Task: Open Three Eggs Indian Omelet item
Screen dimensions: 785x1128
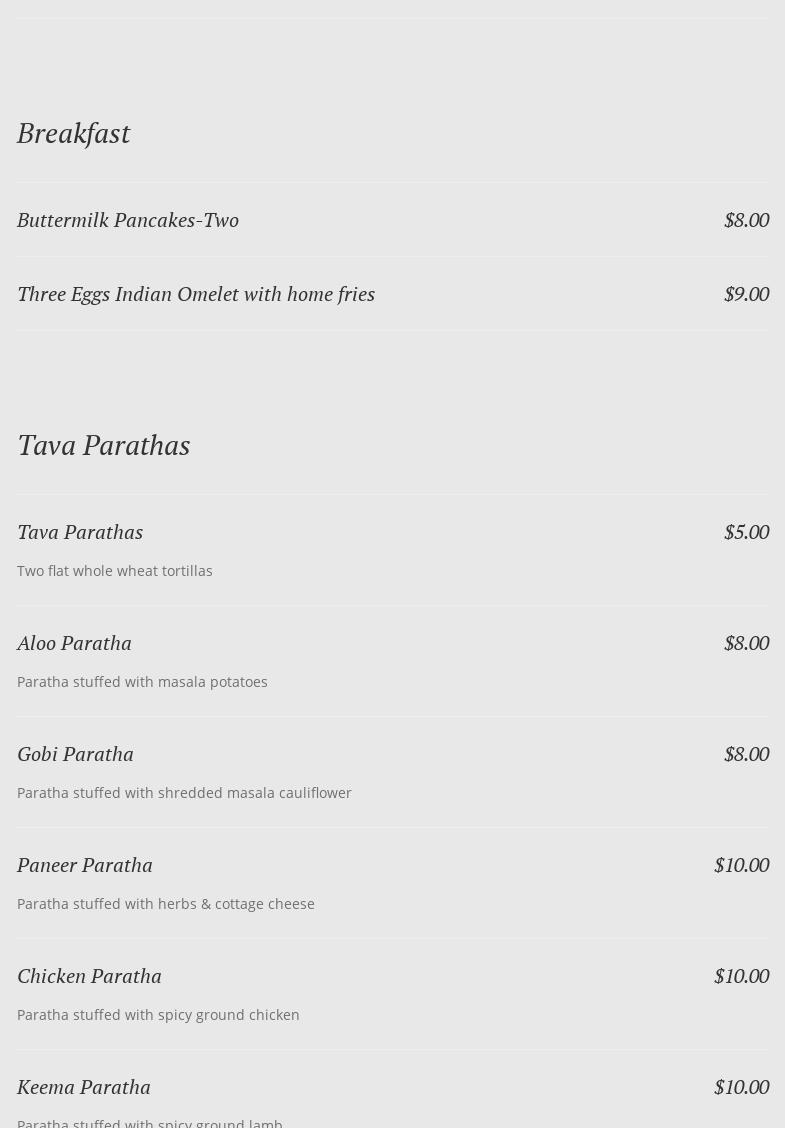Action: click(196, 294)
